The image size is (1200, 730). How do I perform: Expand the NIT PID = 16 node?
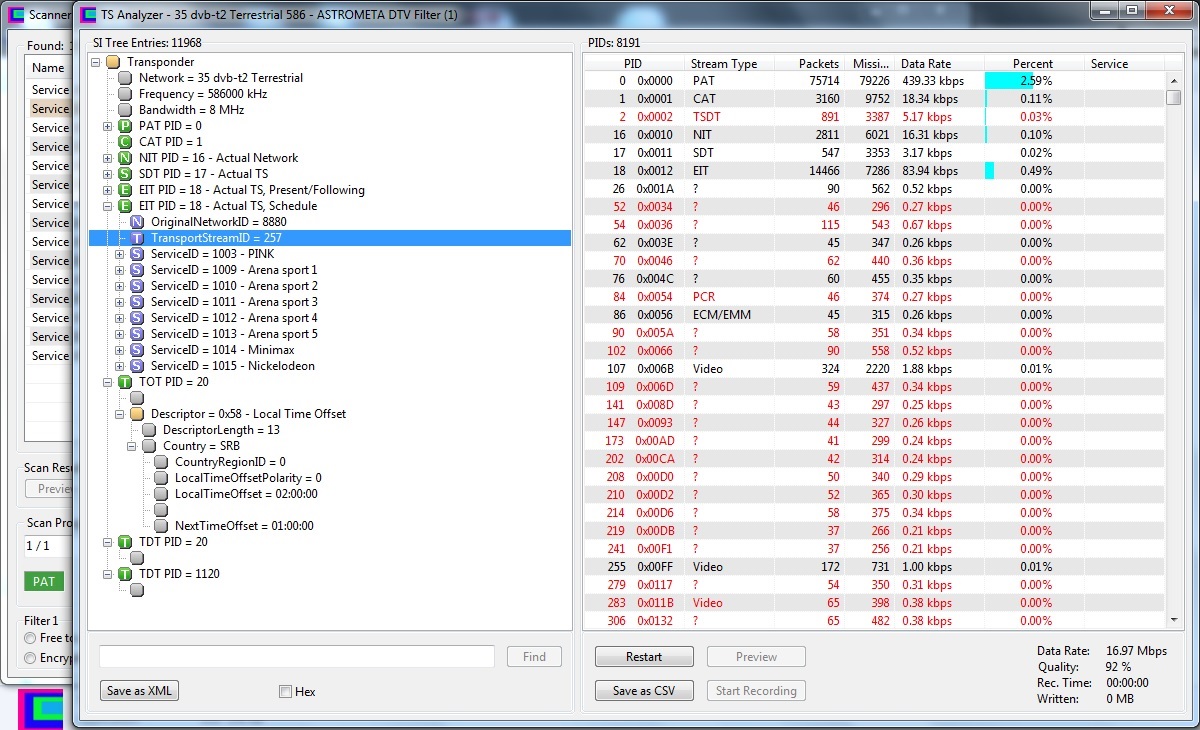(x=108, y=158)
